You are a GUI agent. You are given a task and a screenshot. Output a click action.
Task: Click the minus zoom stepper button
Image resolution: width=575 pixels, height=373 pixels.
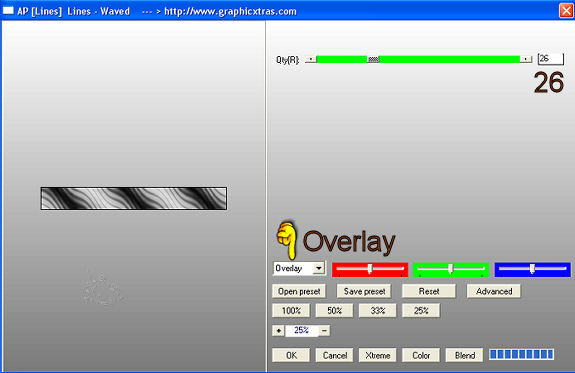pyautogui.click(x=324, y=330)
